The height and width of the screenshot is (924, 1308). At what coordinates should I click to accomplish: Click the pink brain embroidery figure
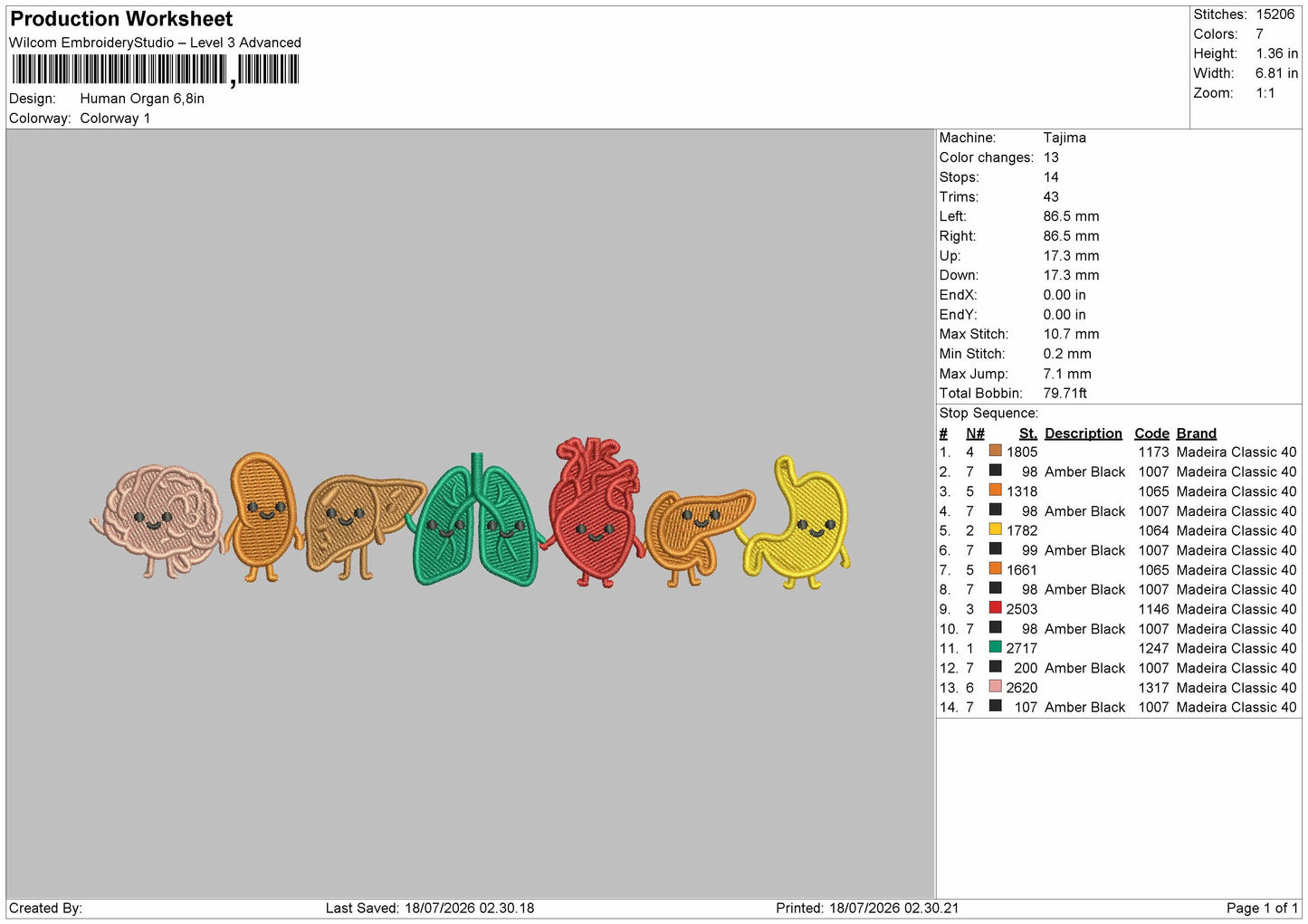point(158,522)
